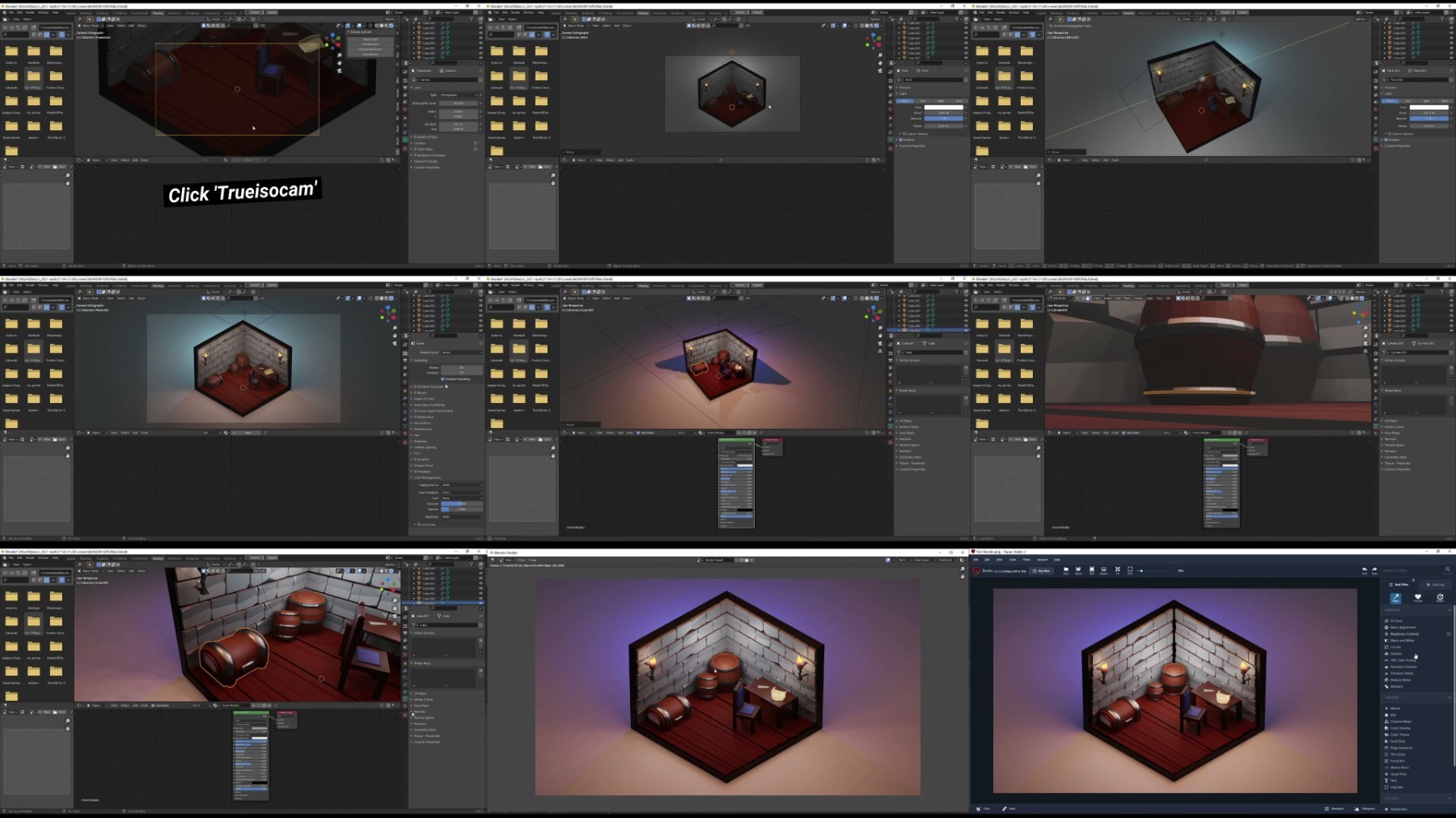The width and height of the screenshot is (1456, 818).
Task: Click the pan hand icon in the Trueisocam-captioned Blender window
Action: (339, 63)
